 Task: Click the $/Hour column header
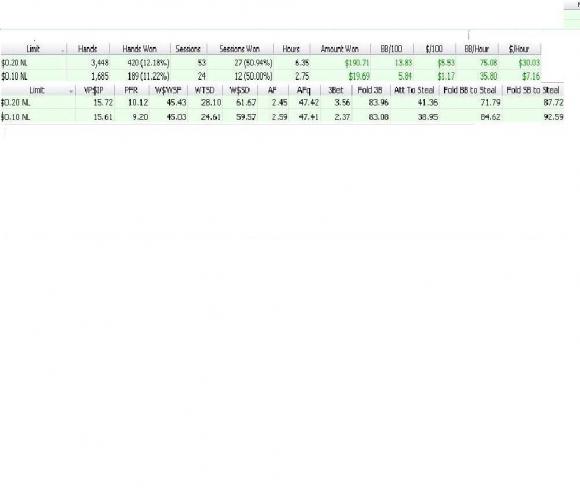tap(519, 49)
